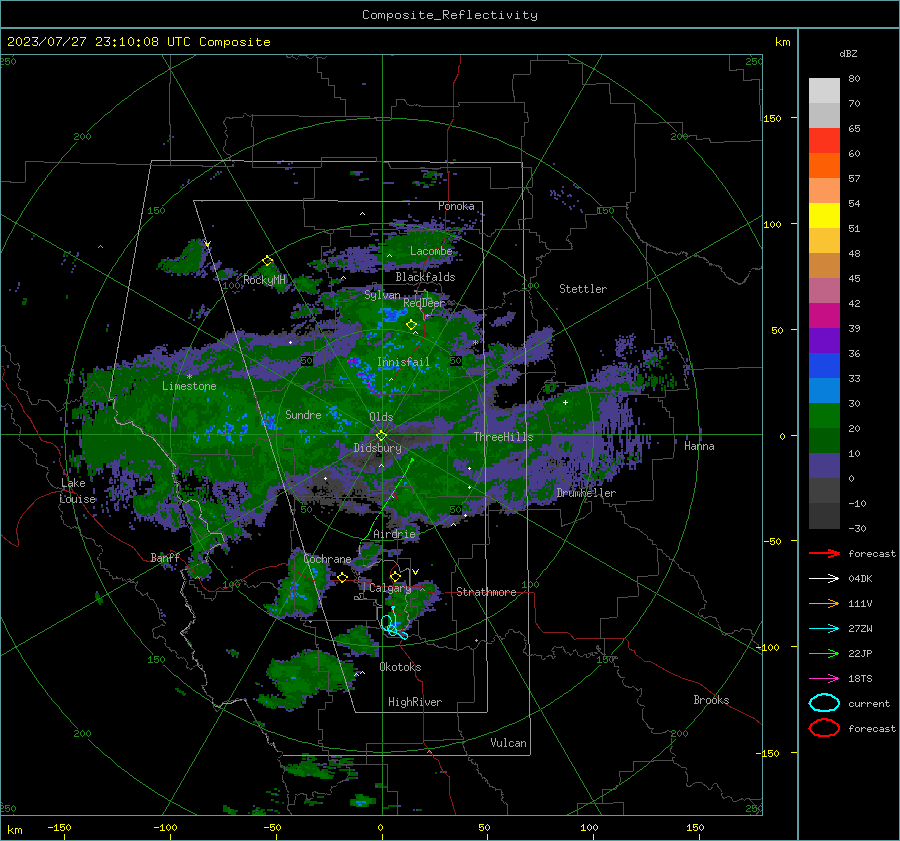The width and height of the screenshot is (900, 841).
Task: Click the 18TS legend label
Action: click(x=860, y=679)
